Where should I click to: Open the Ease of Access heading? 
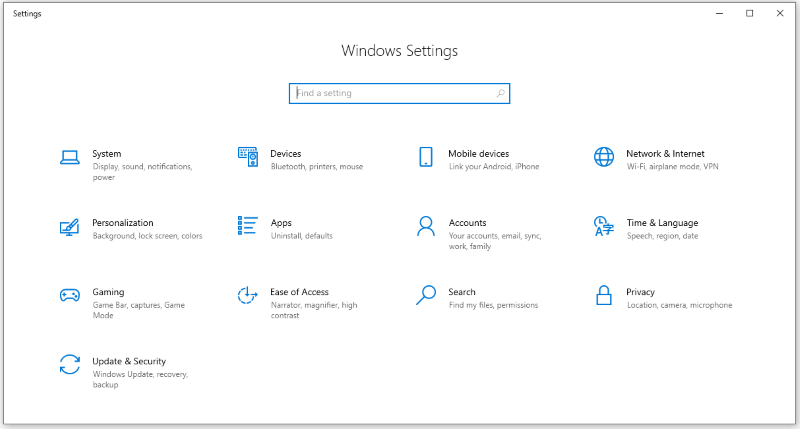(299, 292)
